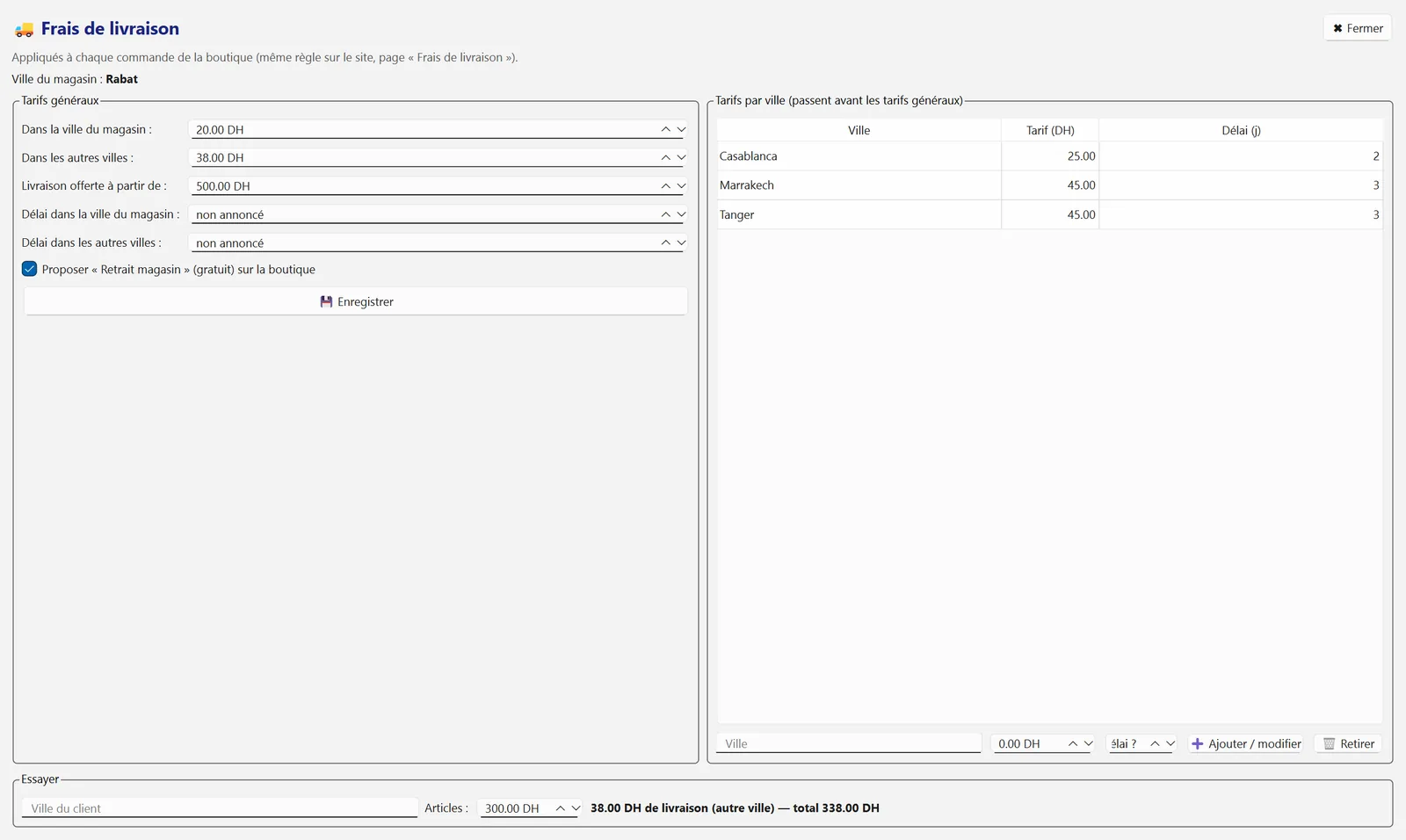
Task: Increase 'Délai dans les autres villes' value
Action: (665, 243)
